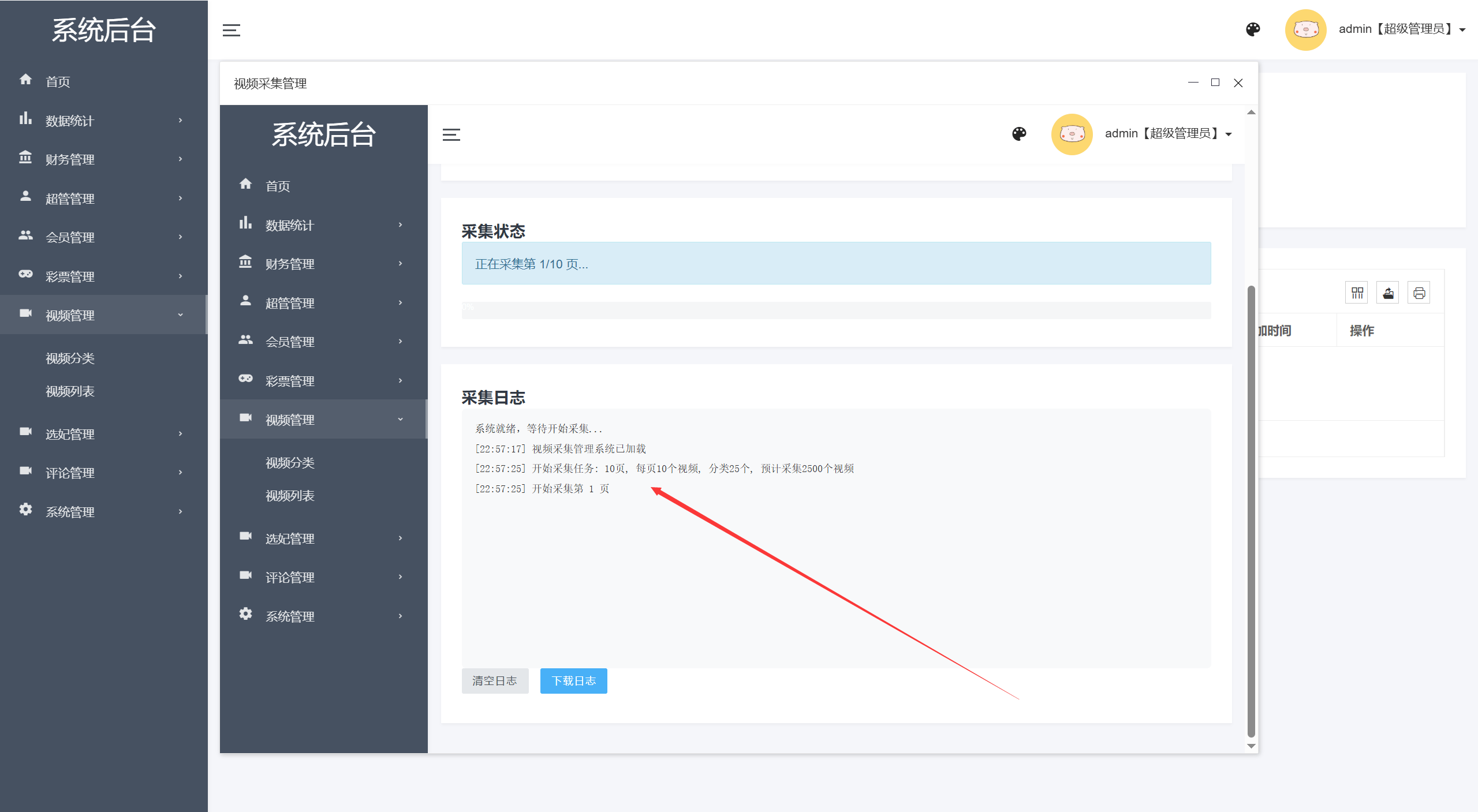Click the print icon in table toolbar
This screenshot has height=812, width=1478.
coord(1419,293)
